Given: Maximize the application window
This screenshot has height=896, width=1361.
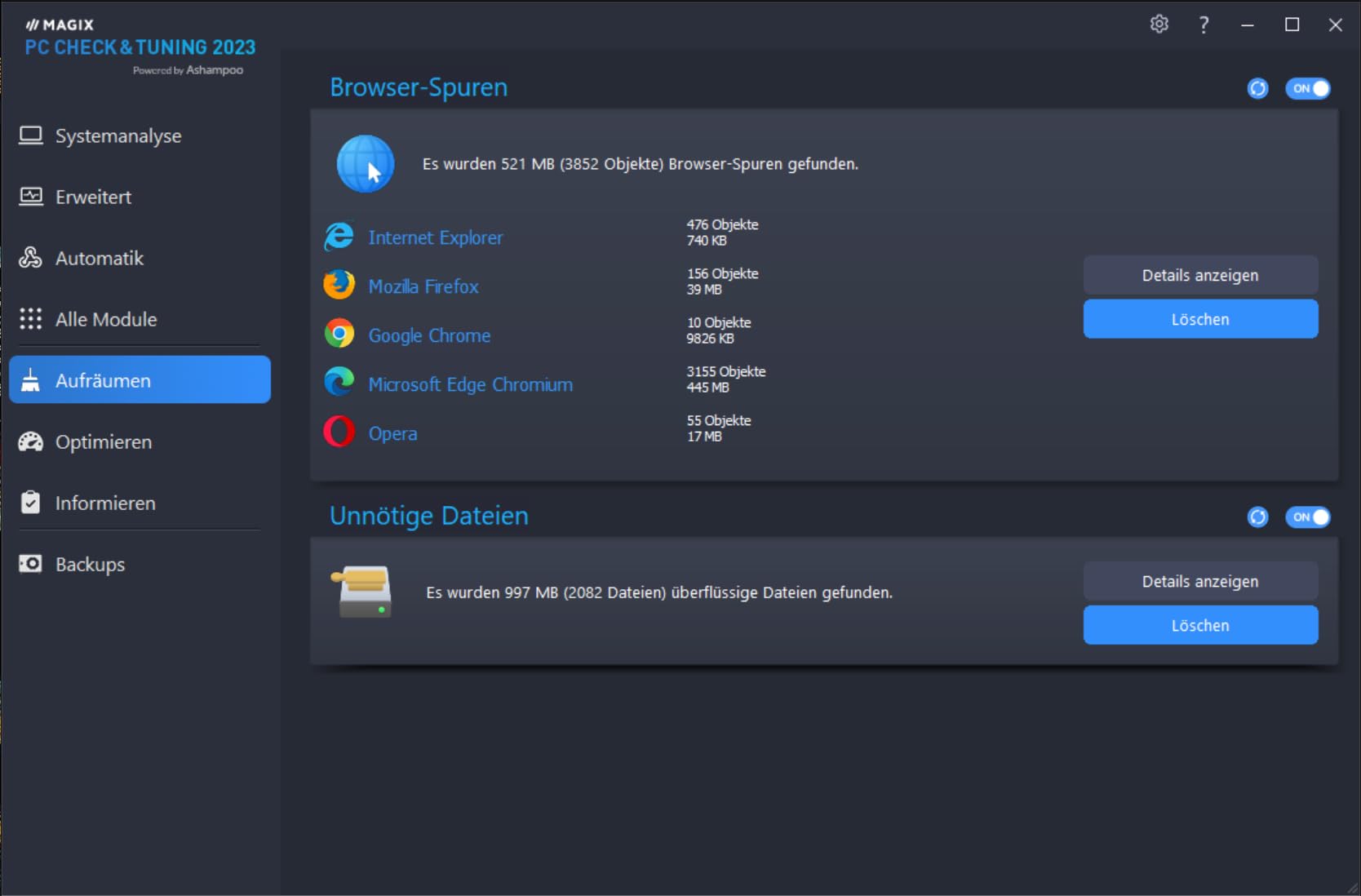Looking at the screenshot, I should click(1292, 24).
